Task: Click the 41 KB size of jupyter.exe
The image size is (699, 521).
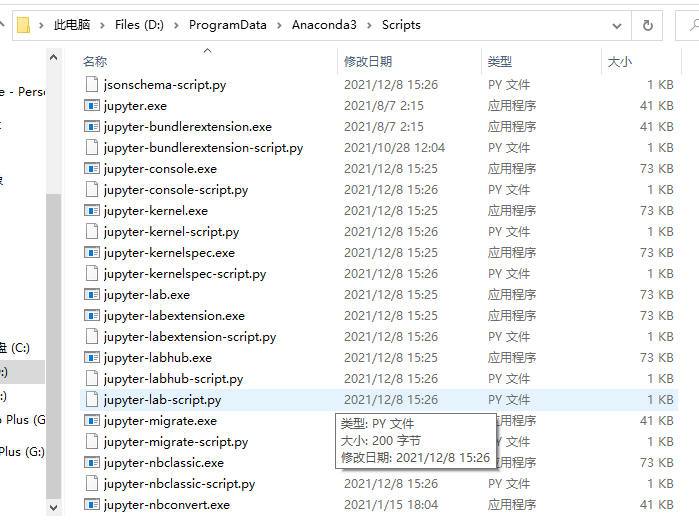Action: click(657, 106)
